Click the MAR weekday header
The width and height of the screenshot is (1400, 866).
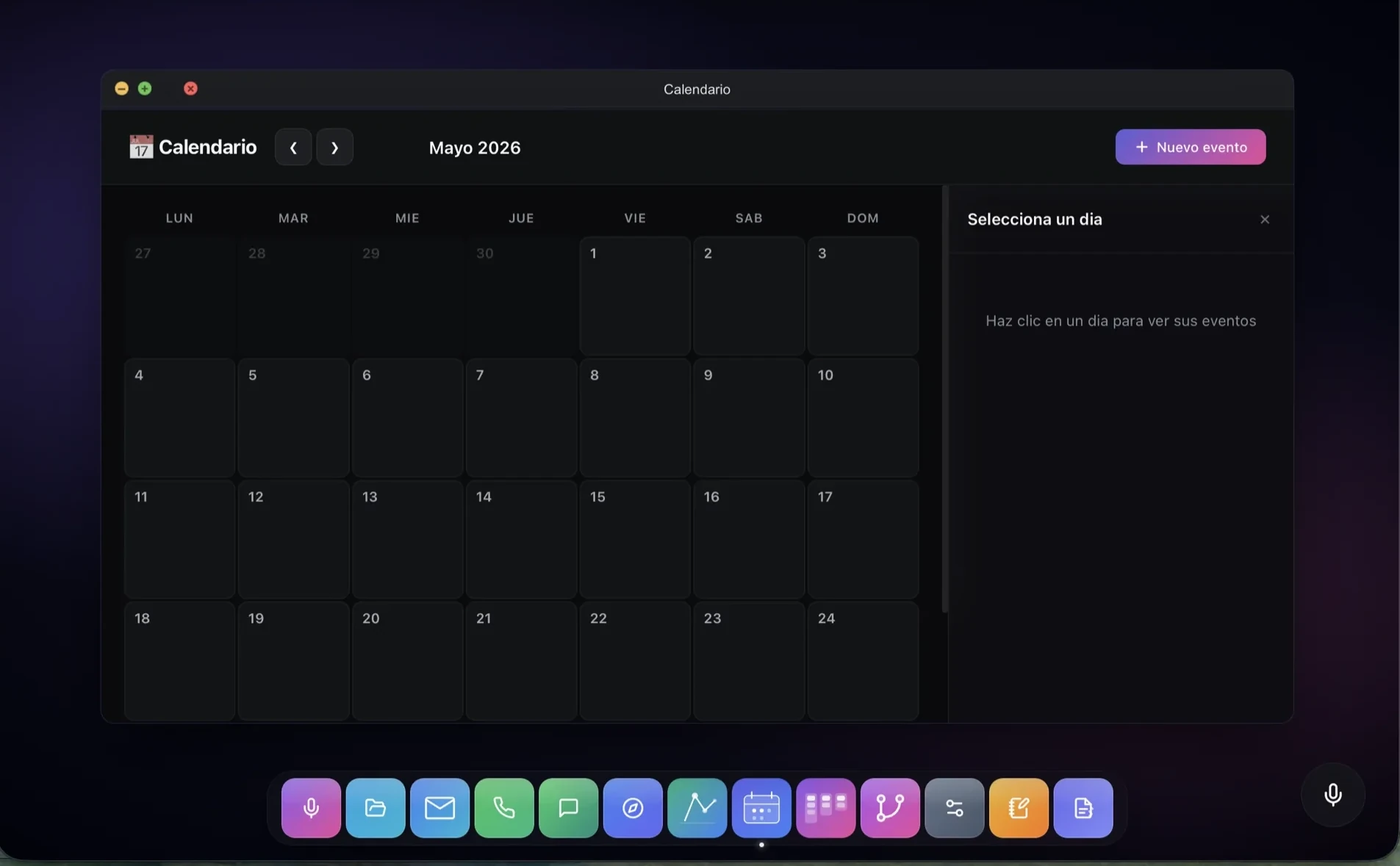pyautogui.click(x=293, y=218)
